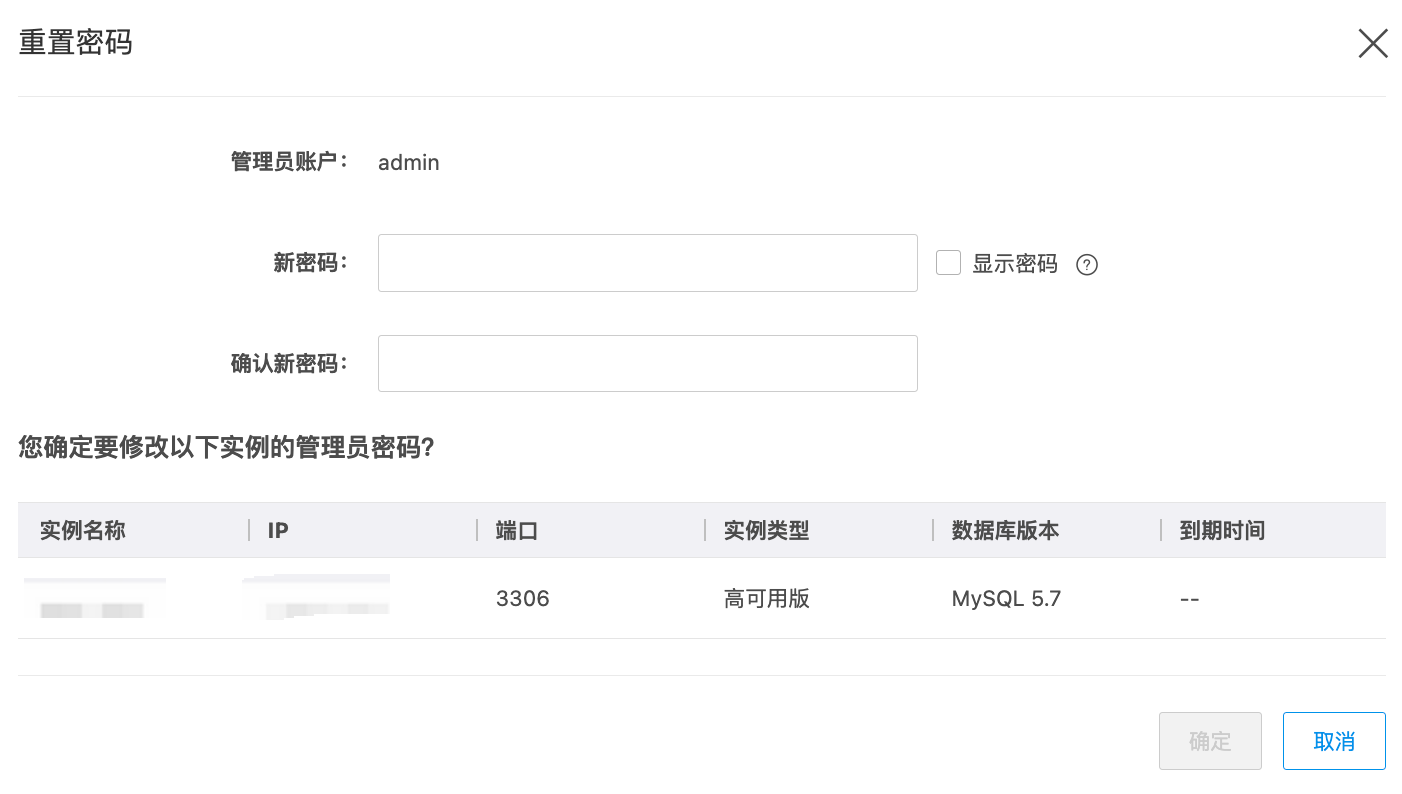Click the 到期时间 column header
Screen dimensions: 1402x794
(1222, 530)
